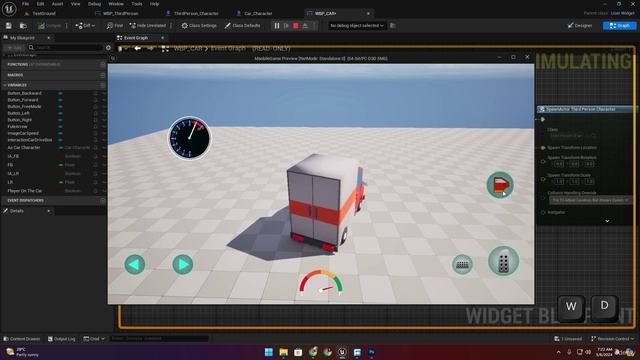Click the graph Forward navigation arrow
The width and height of the screenshot is (640, 360).
[151, 49]
